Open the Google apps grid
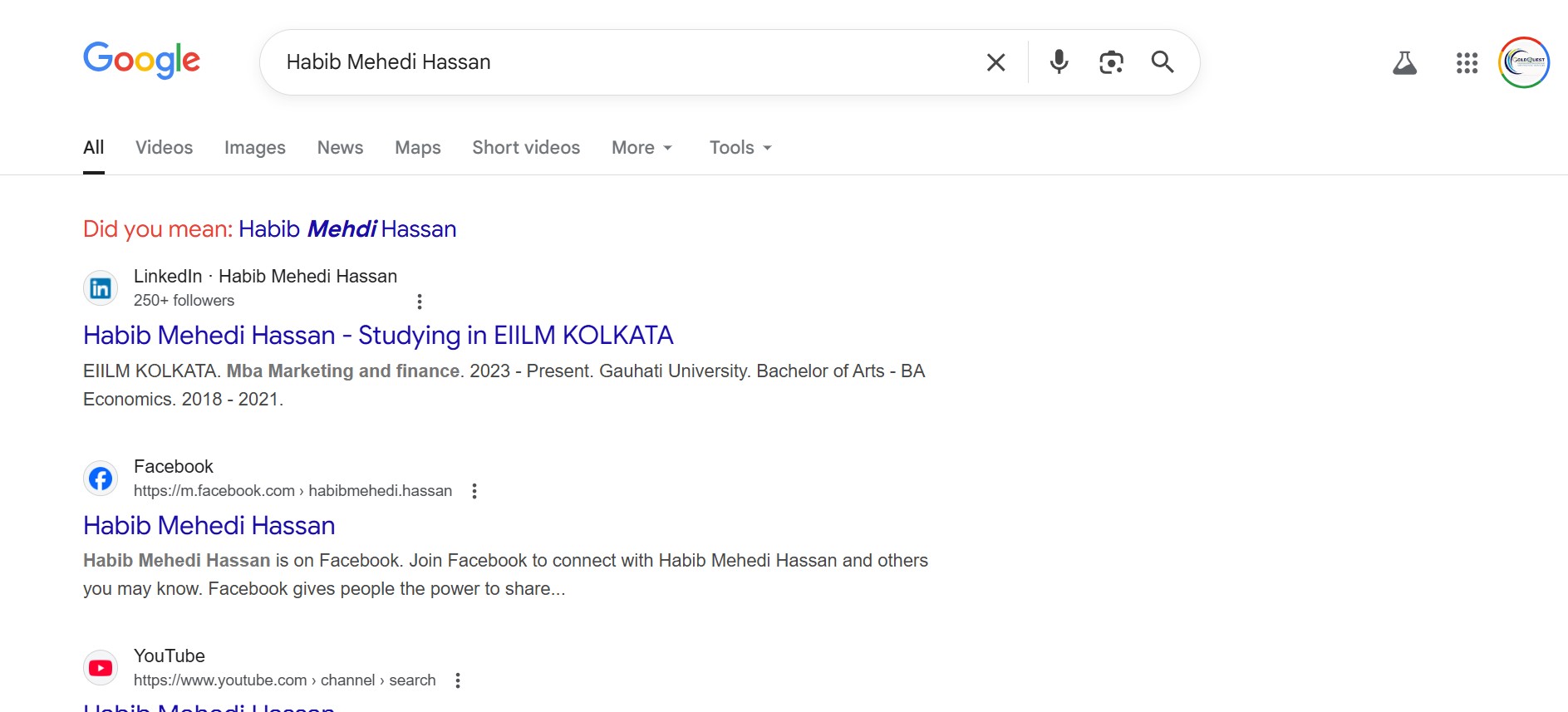This screenshot has height=712, width=1568. click(1467, 63)
